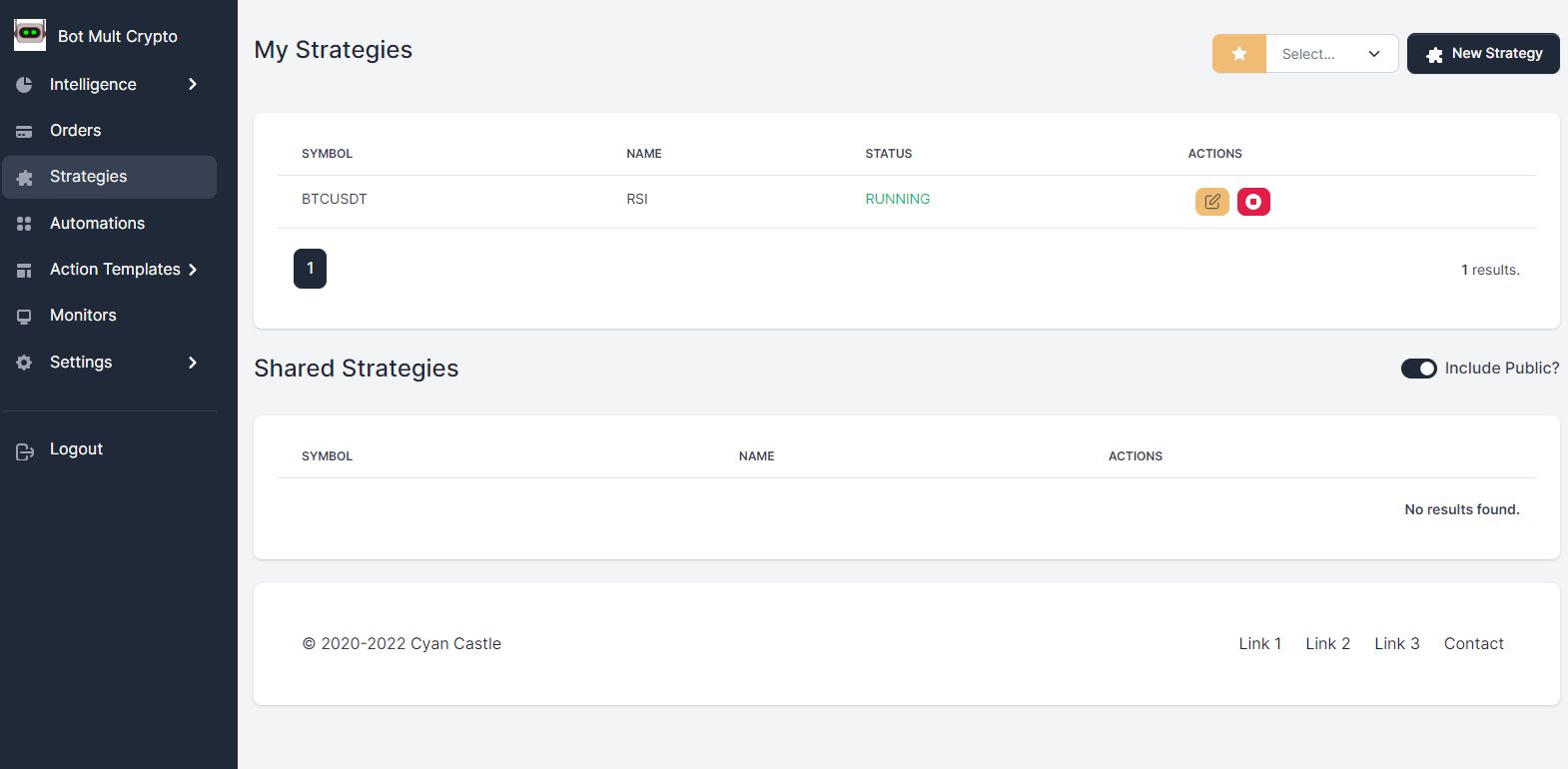Toggle the Include Public switch

1418,369
